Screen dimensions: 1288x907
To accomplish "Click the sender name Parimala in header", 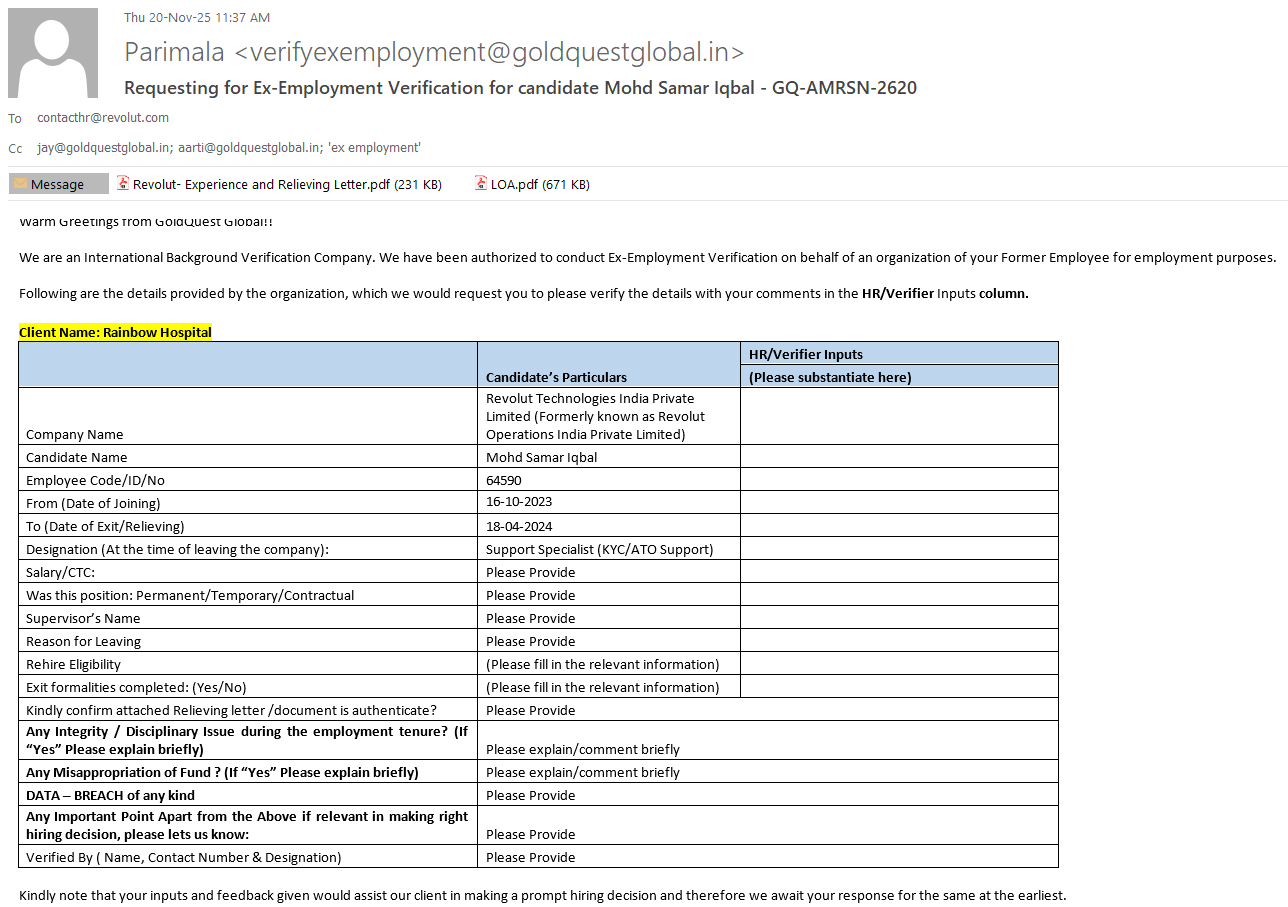I will pyautogui.click(x=175, y=52).
